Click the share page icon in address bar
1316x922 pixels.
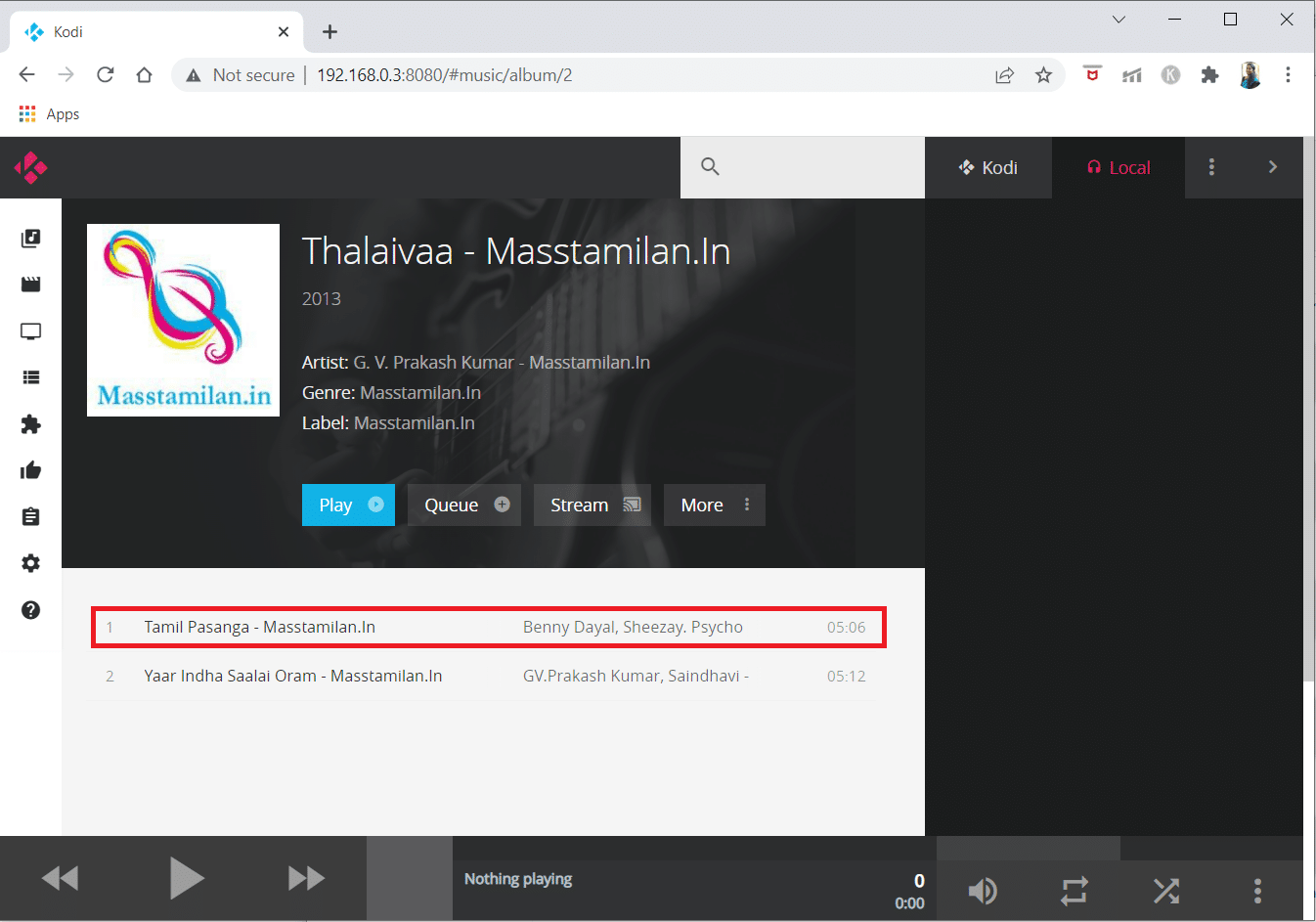tap(1004, 75)
